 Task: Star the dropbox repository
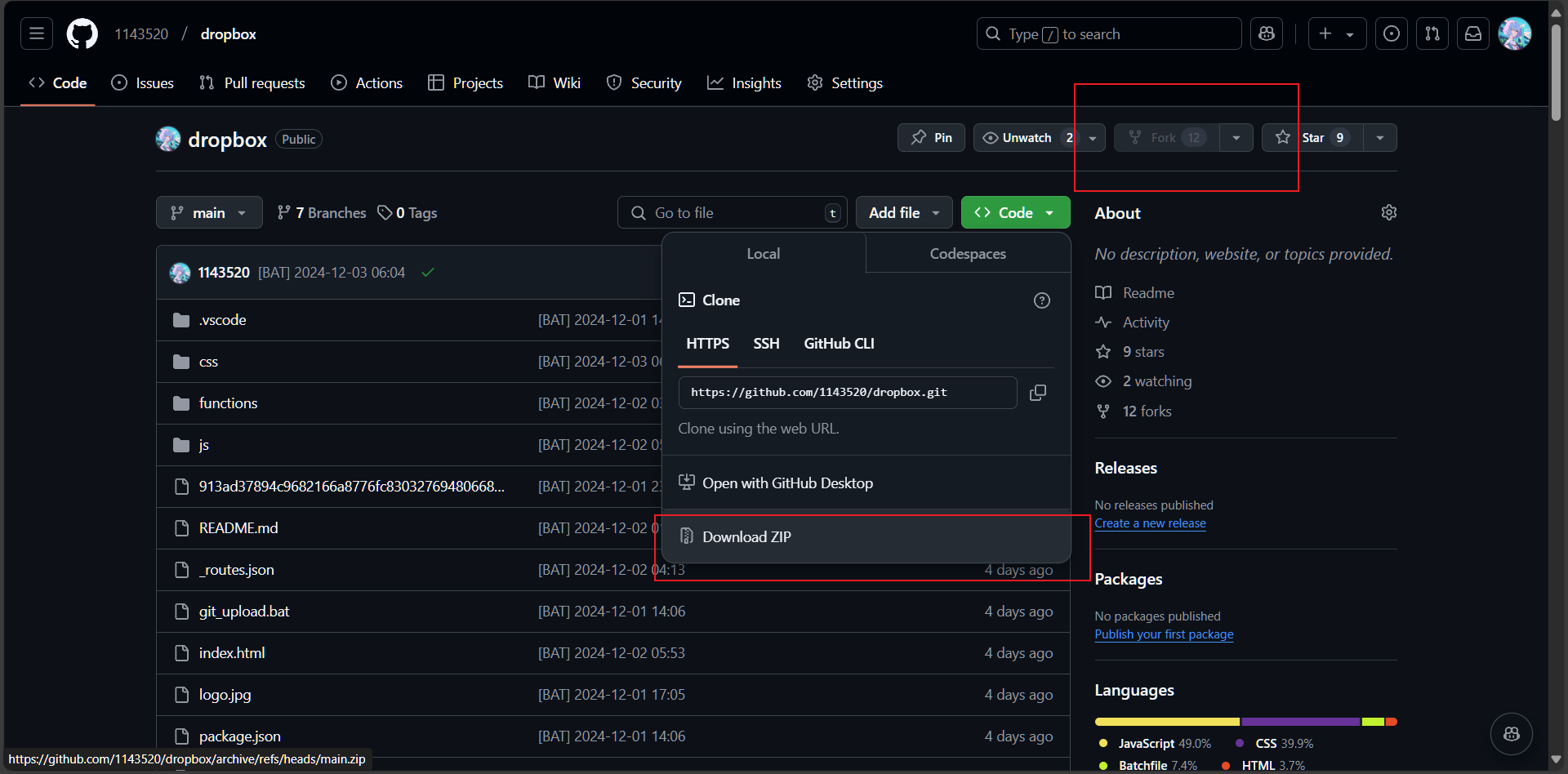[1312, 138]
